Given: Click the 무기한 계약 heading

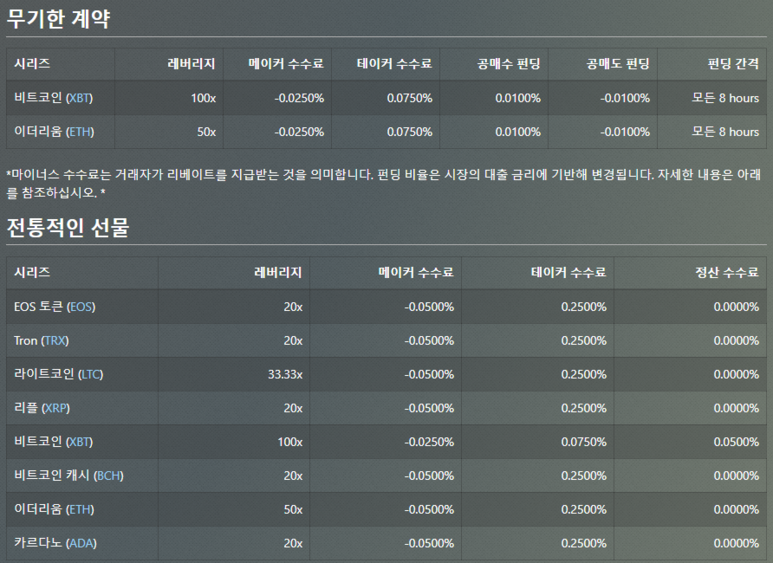Looking at the screenshot, I should [x=58, y=19].
